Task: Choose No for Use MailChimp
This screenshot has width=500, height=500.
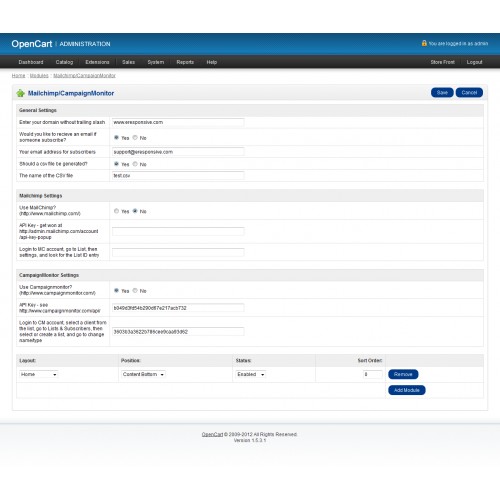Action: (x=135, y=211)
